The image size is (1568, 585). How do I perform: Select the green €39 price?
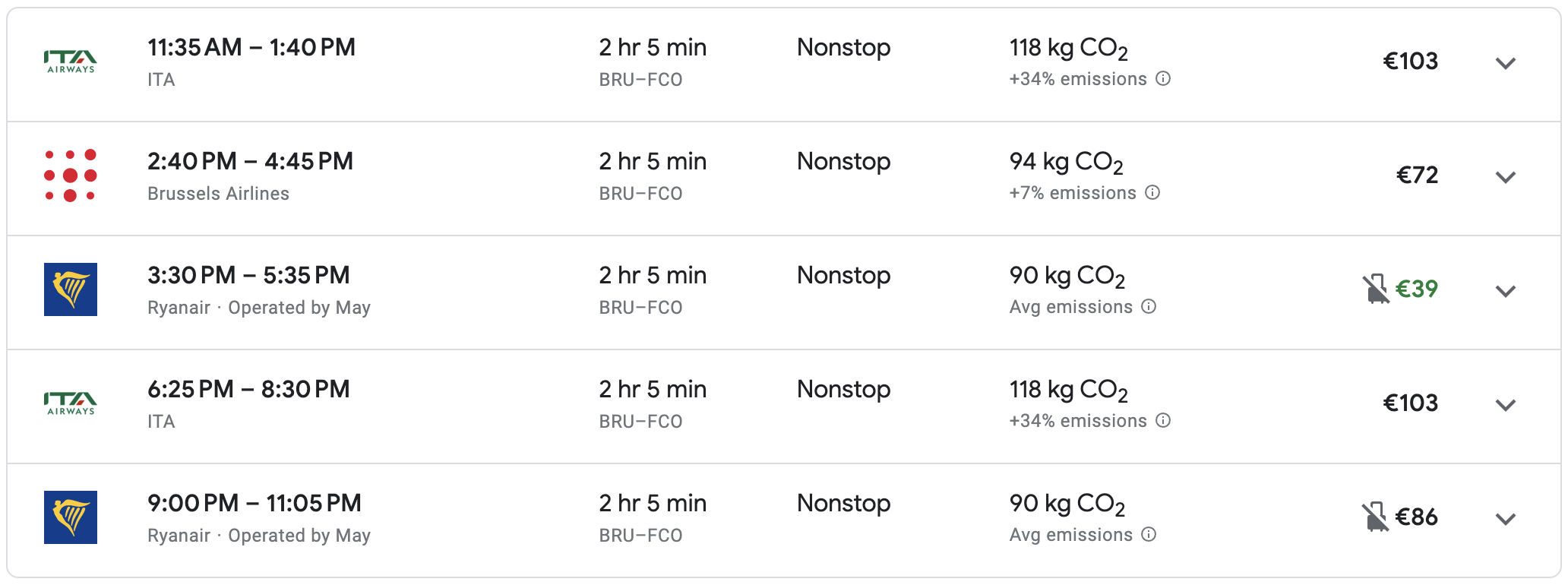[x=1417, y=289]
